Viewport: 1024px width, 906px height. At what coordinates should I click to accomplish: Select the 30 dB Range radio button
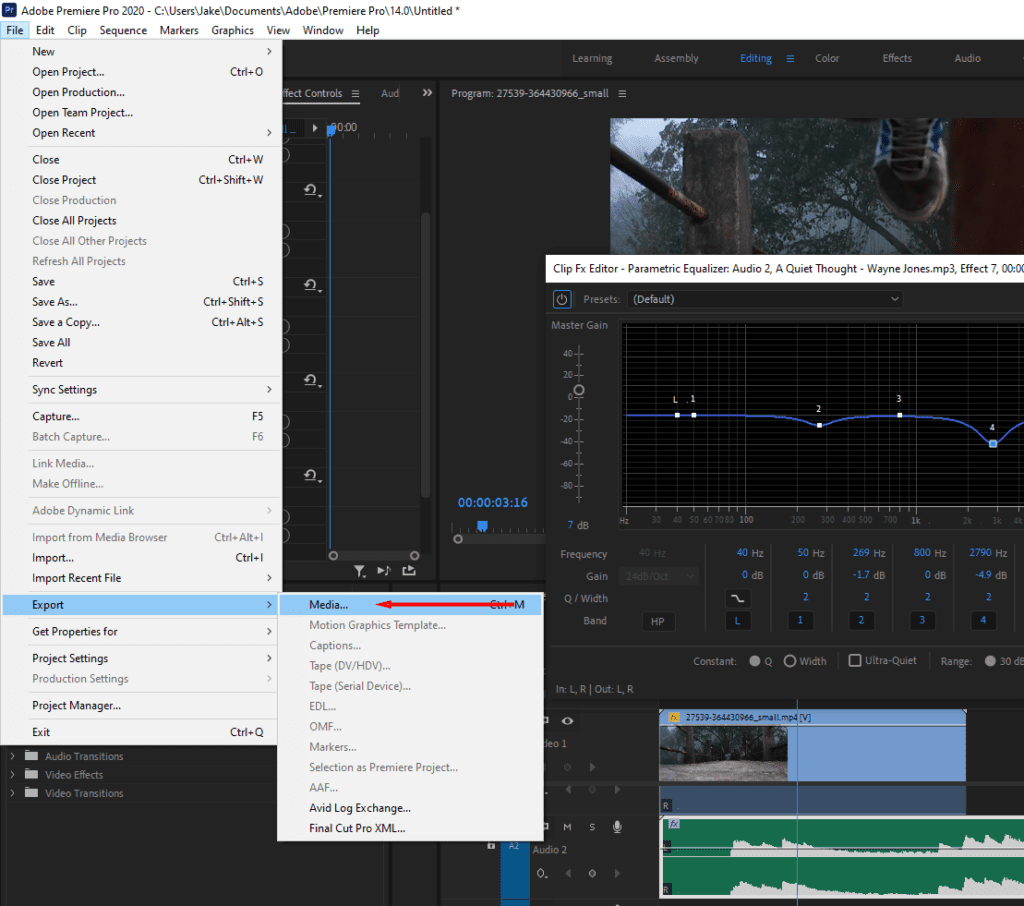click(x=990, y=661)
